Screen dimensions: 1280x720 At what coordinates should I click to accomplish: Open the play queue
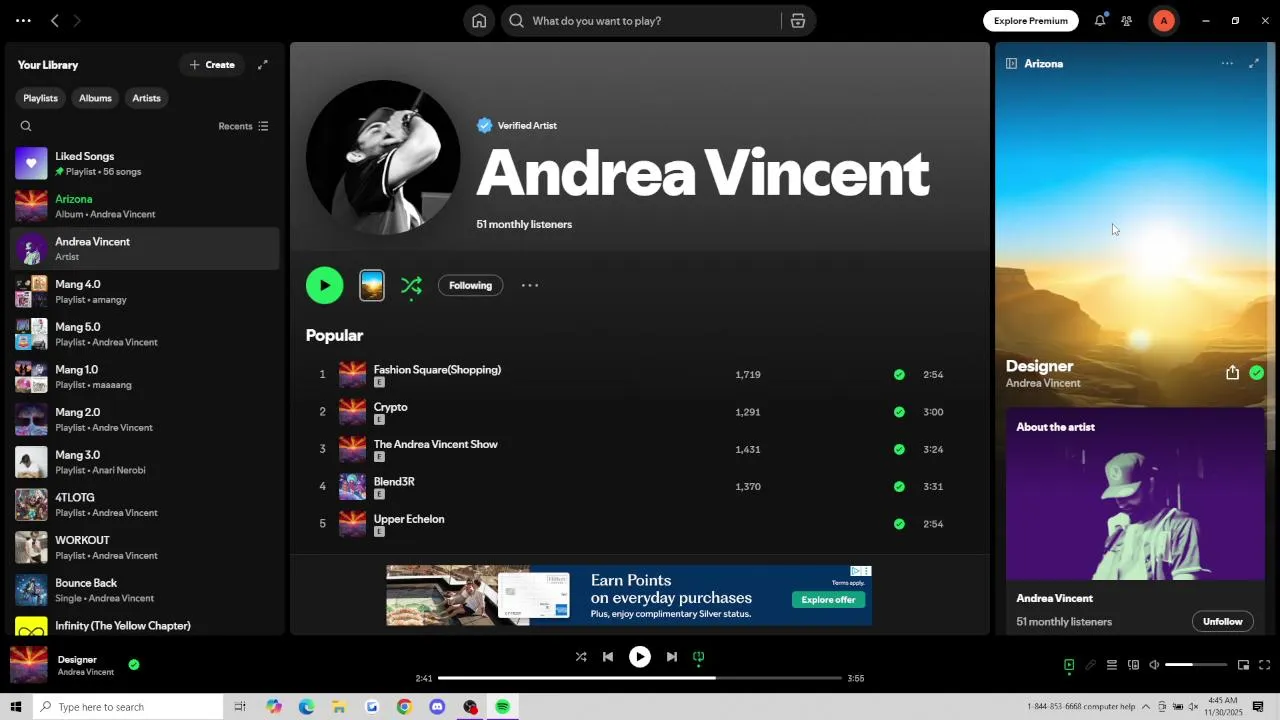pos(1111,665)
